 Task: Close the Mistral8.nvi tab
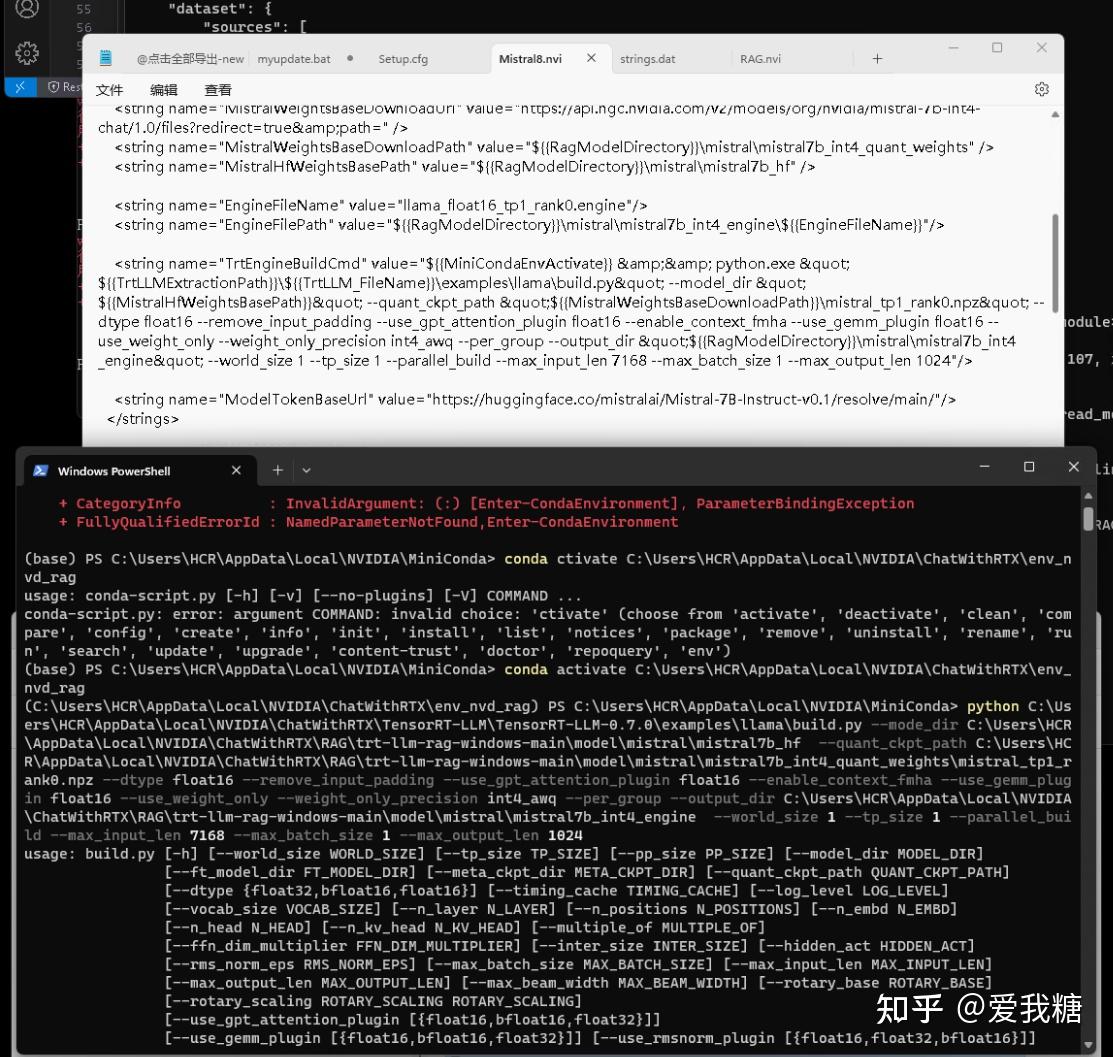point(590,58)
